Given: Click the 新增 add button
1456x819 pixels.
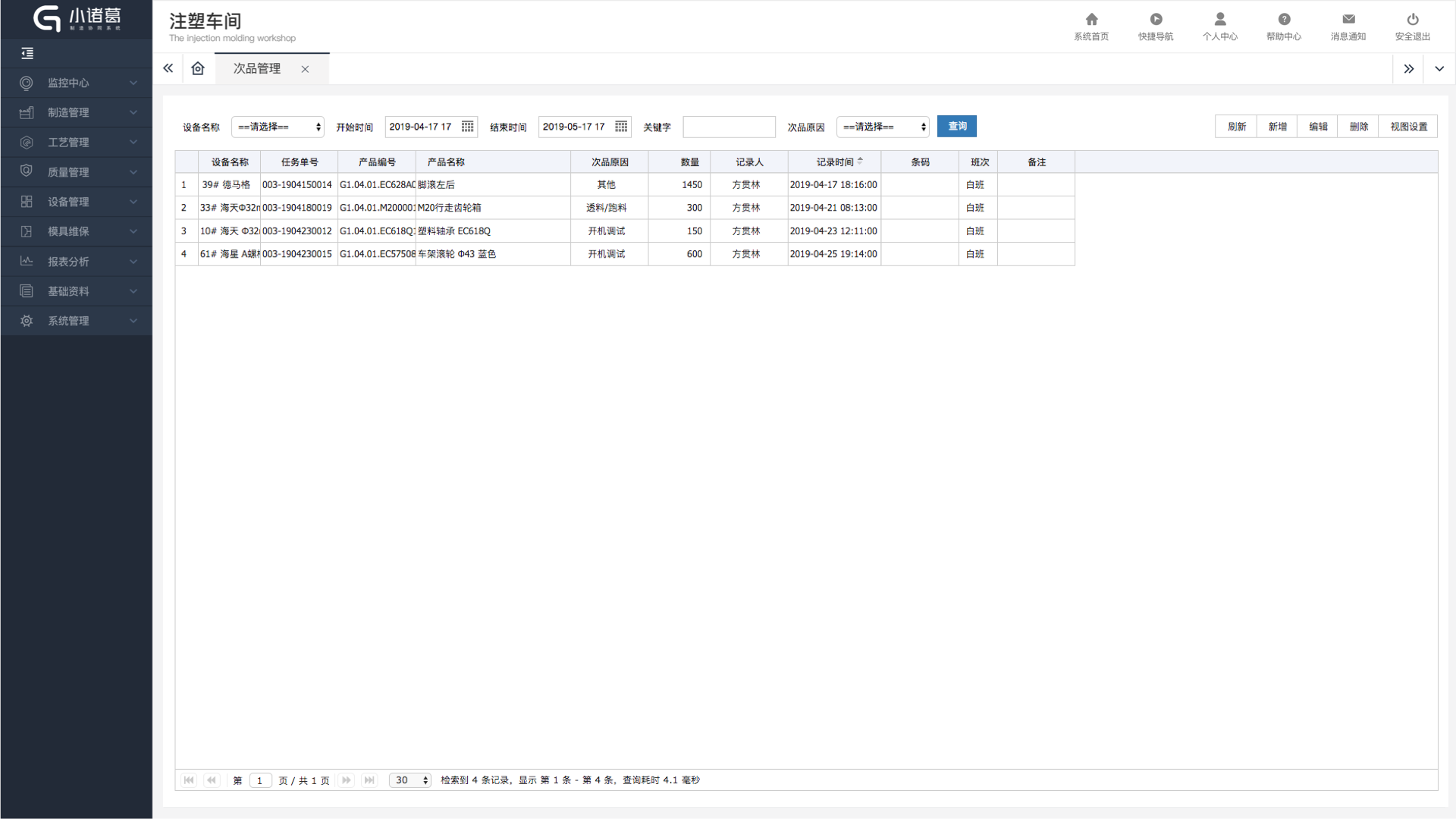Looking at the screenshot, I should tap(1277, 127).
